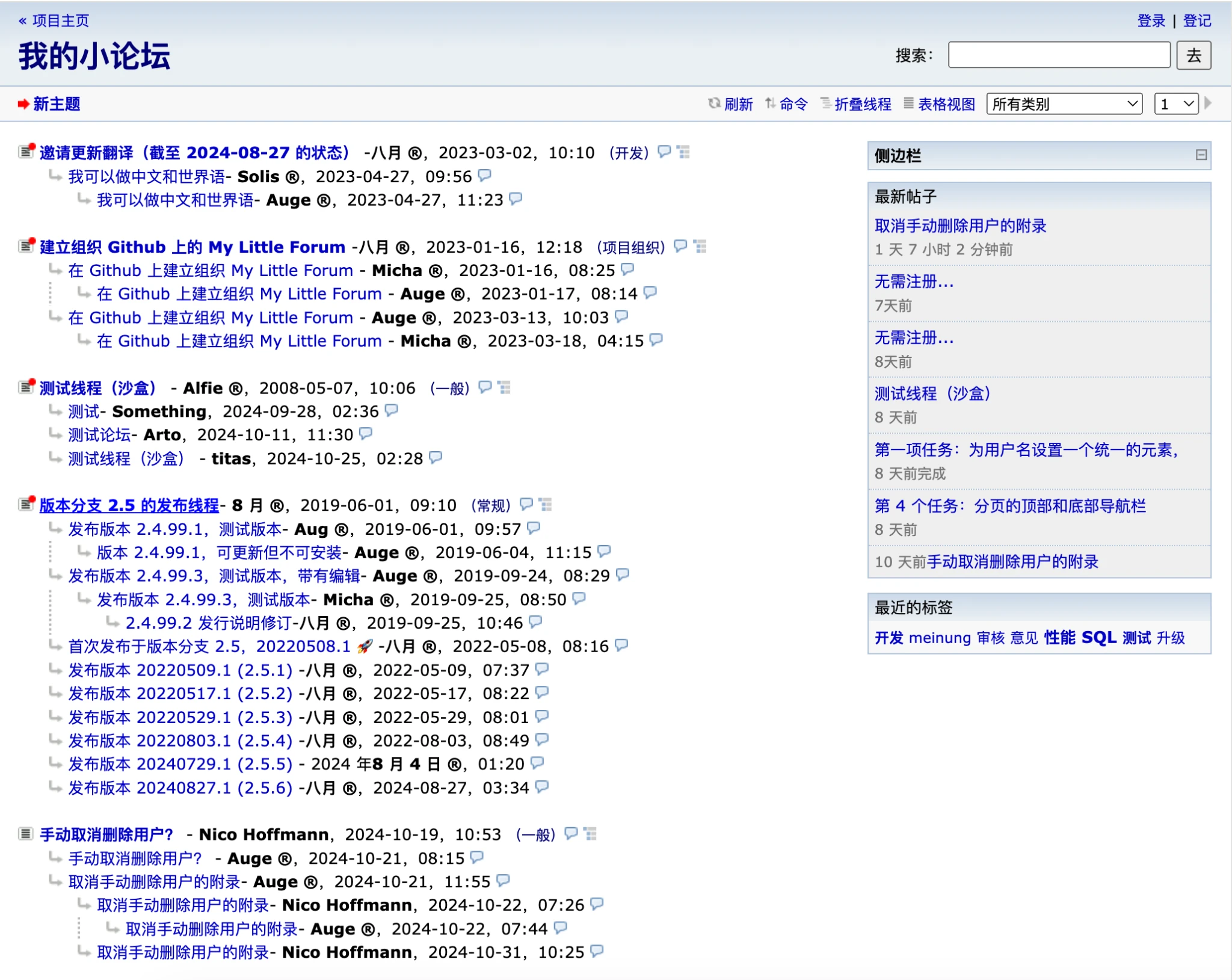This screenshot has height=980, width=1232.
Task: Collapse the 侧边栏 sidebar with the minus toggle
Action: tap(1201, 155)
